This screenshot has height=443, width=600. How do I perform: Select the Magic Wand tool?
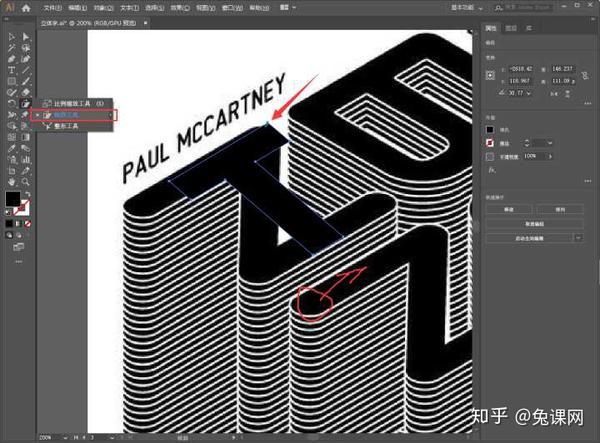pyautogui.click(x=11, y=48)
